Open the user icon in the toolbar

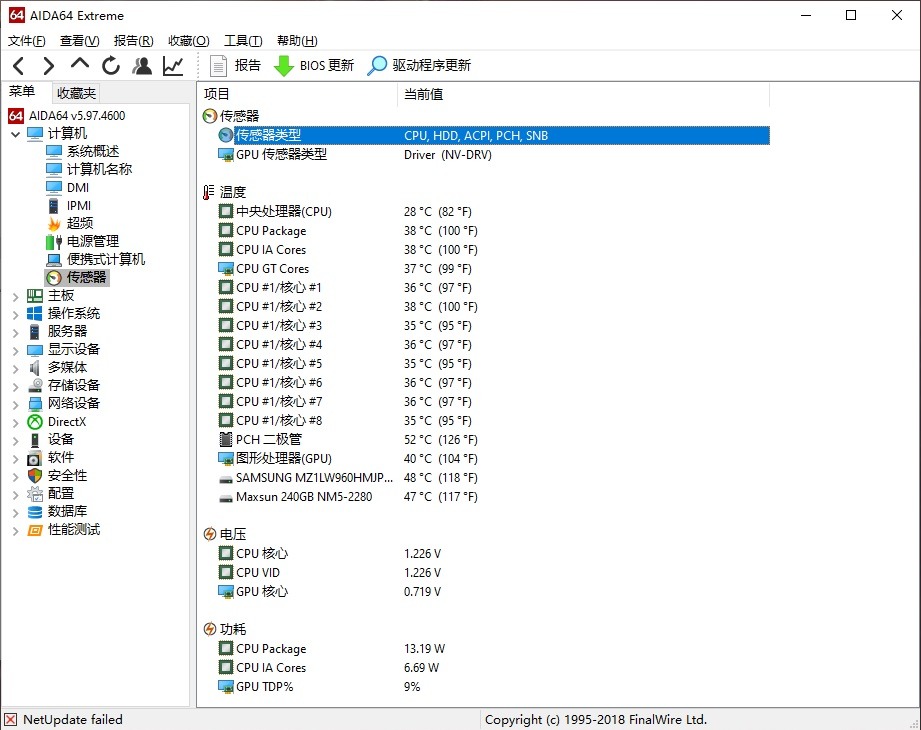142,65
